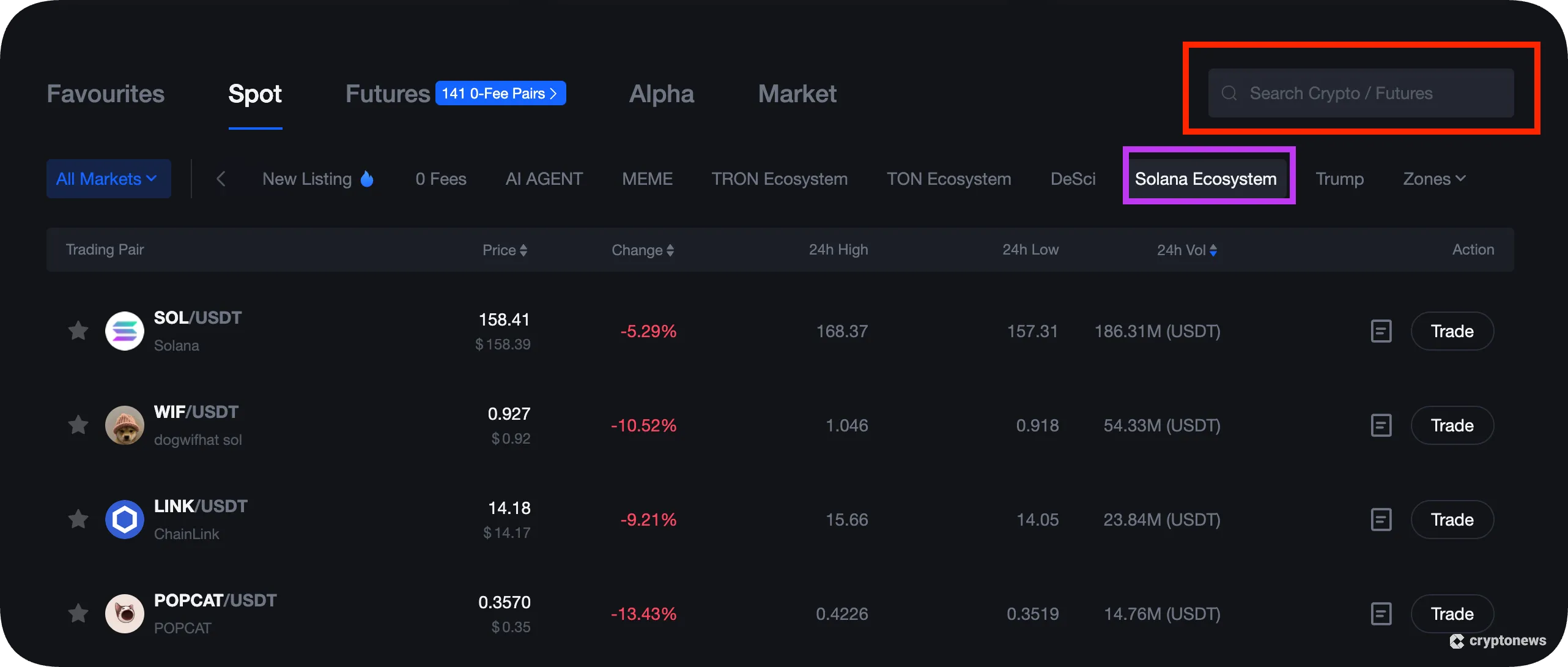
Task: Open the All Markets dropdown
Action: pyautogui.click(x=108, y=179)
